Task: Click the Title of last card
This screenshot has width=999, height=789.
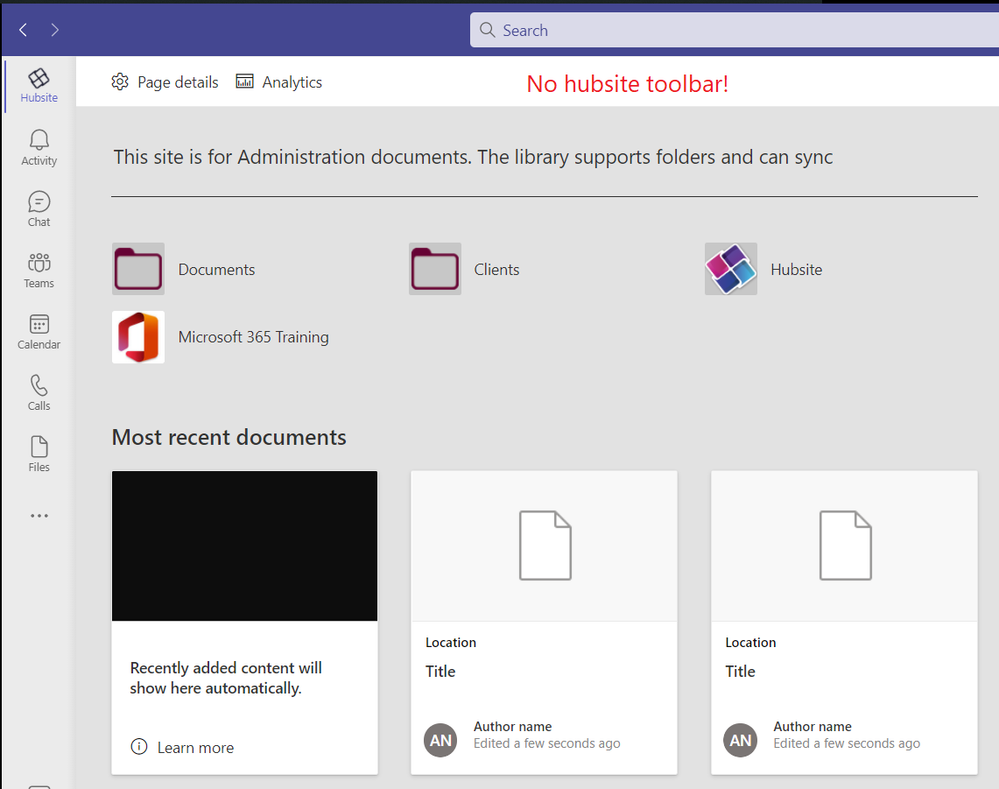Action: 740,672
